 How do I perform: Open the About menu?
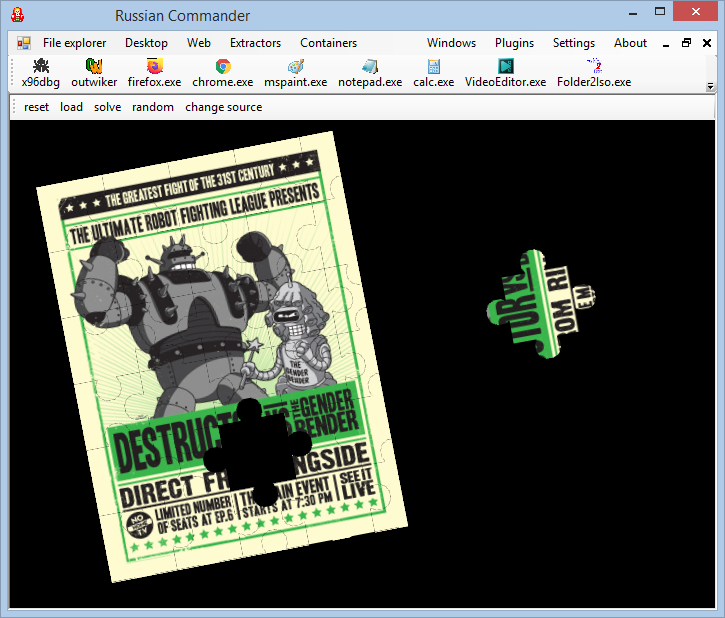coord(630,43)
